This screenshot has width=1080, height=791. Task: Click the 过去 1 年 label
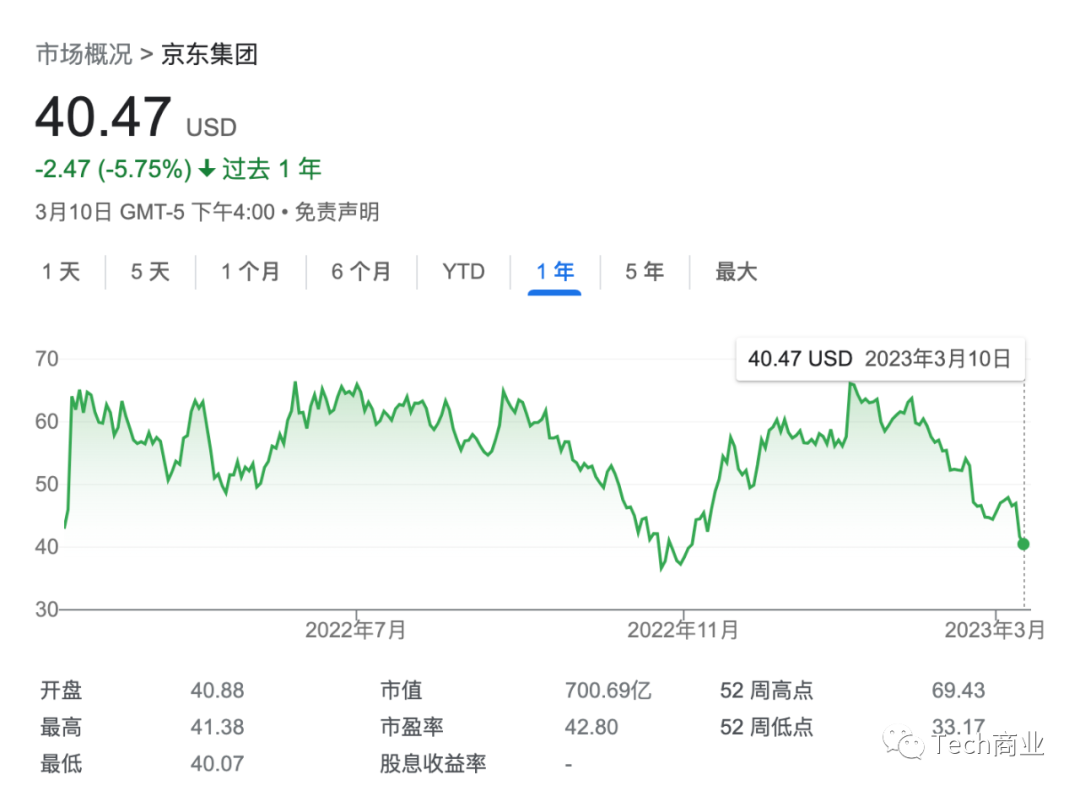click(271, 169)
